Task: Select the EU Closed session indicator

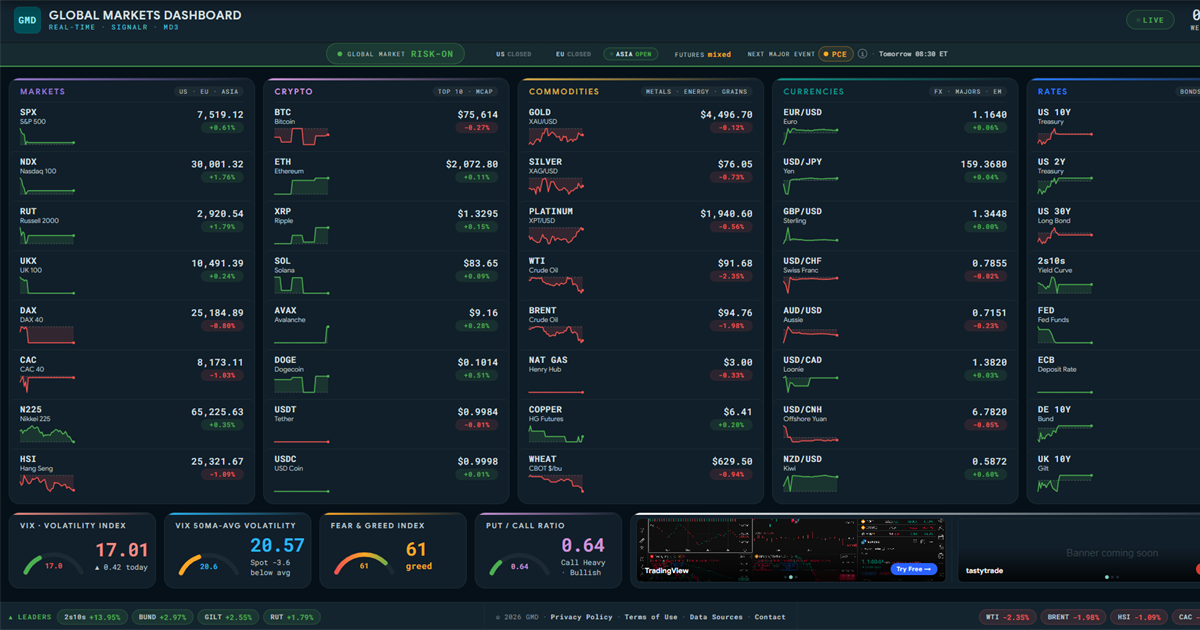Action: (573, 54)
